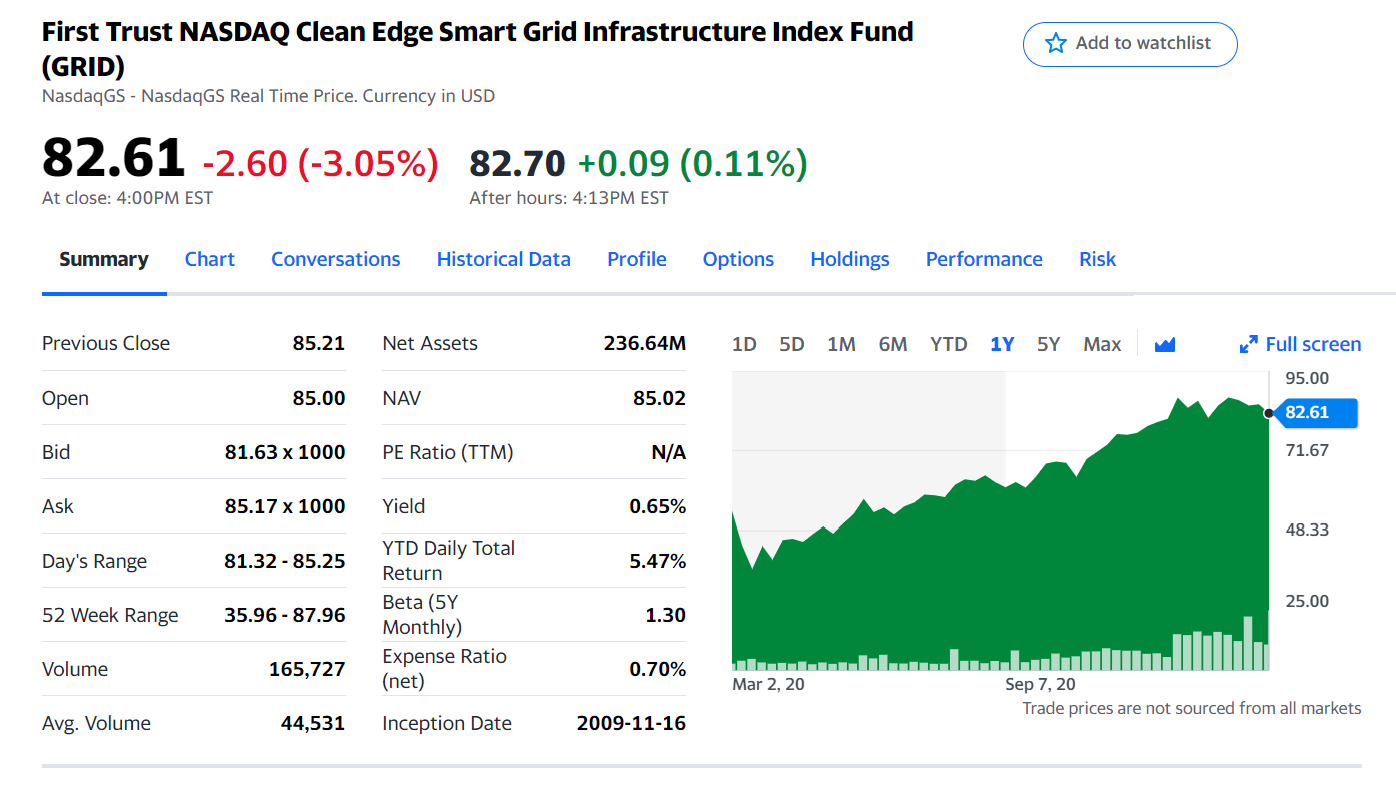The image size is (1396, 792).
Task: Click the Add to watchlist button
Action: (x=1130, y=44)
